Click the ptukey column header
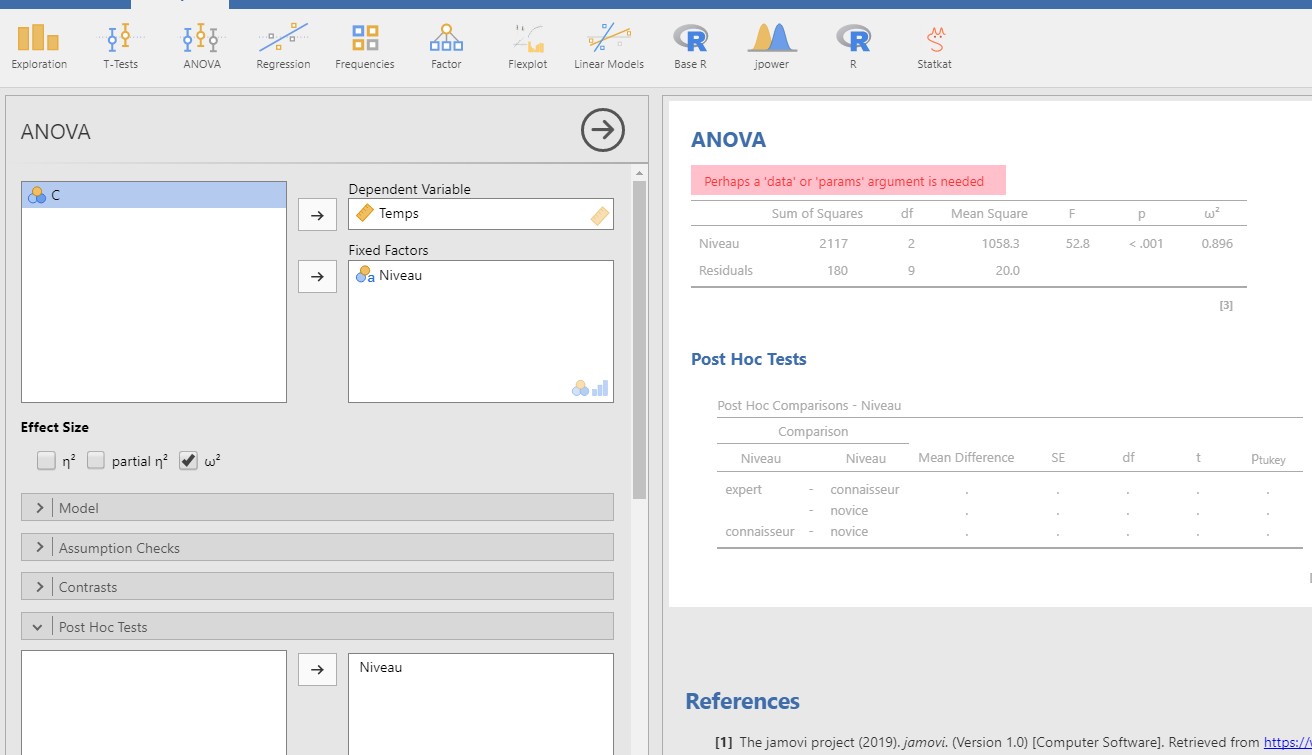 (1268, 459)
